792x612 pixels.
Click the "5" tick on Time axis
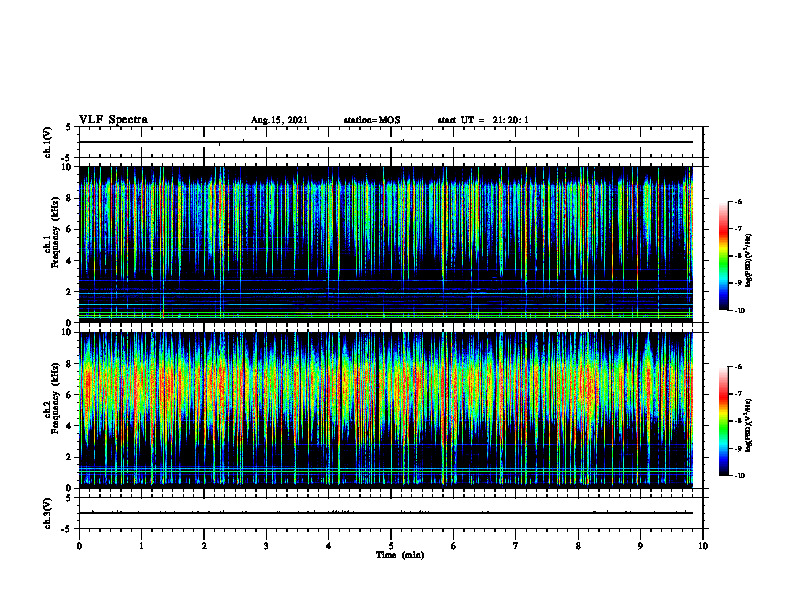point(391,546)
